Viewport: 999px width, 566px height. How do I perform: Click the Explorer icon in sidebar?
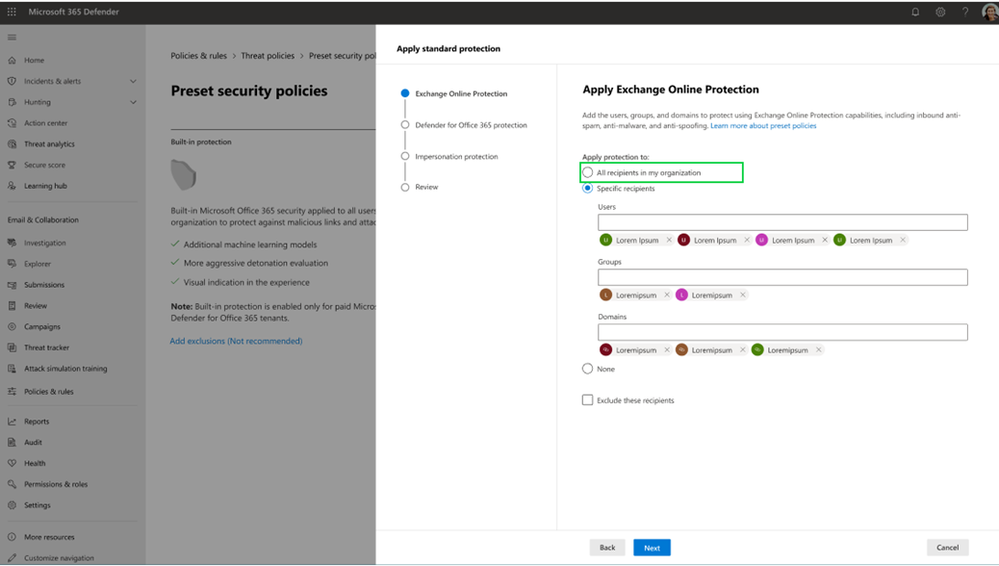point(11,264)
